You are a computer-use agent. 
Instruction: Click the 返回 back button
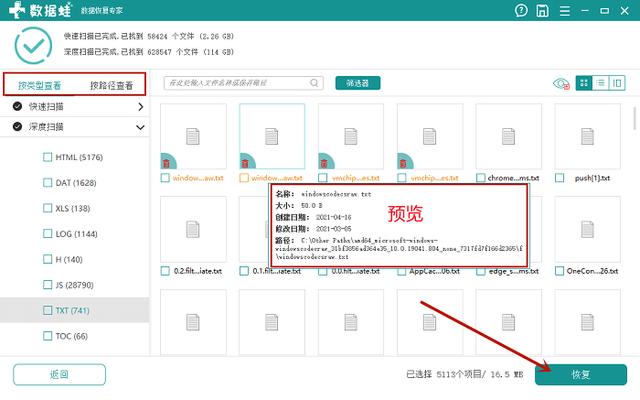[x=59, y=375]
